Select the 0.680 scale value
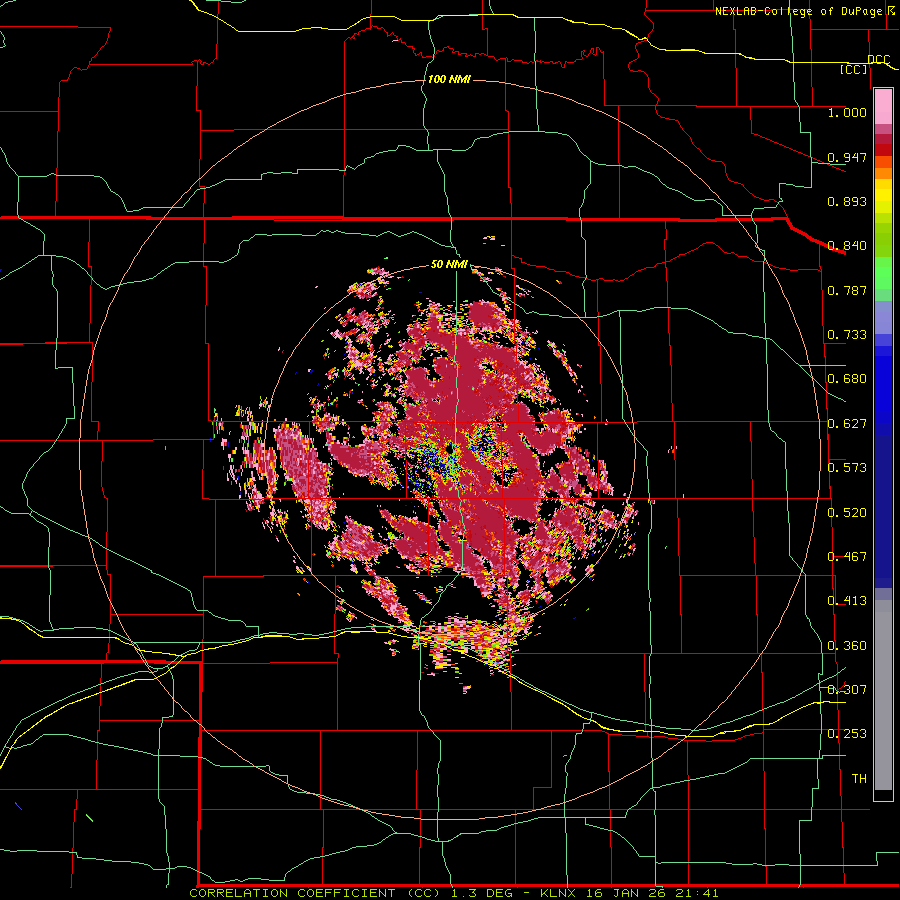This screenshot has height=900, width=900. pyautogui.click(x=847, y=379)
